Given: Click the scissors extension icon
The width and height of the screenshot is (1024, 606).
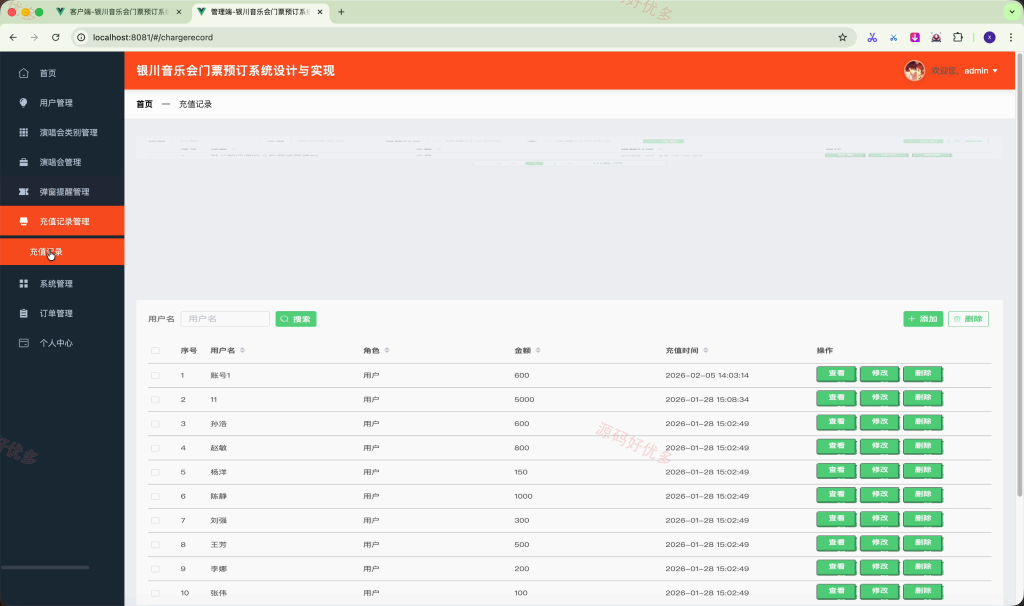Looking at the screenshot, I should click(872, 37).
